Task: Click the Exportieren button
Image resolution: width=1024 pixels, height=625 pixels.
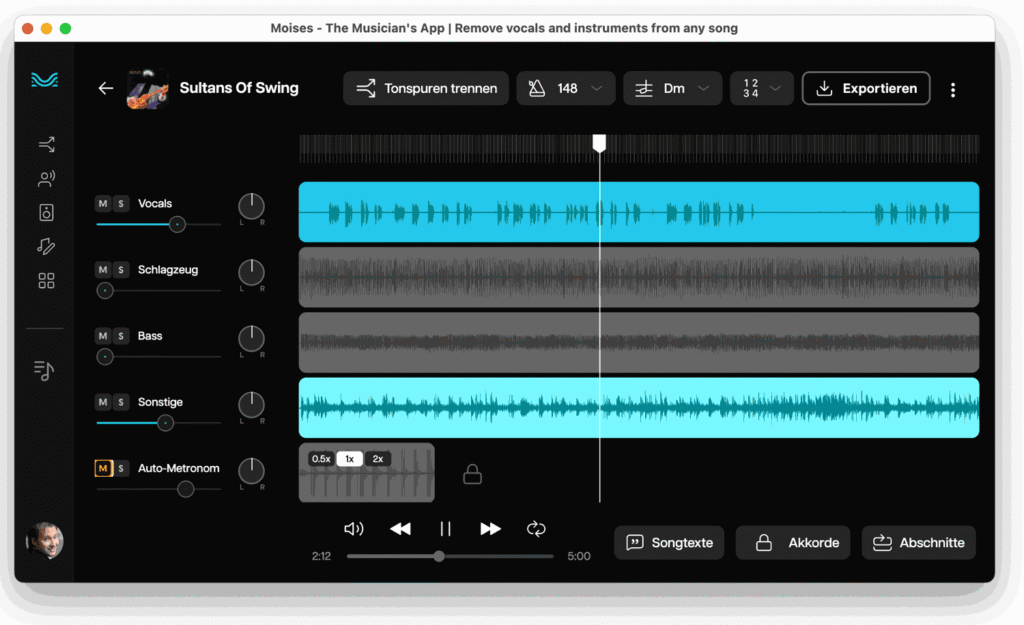Action: 866,88
